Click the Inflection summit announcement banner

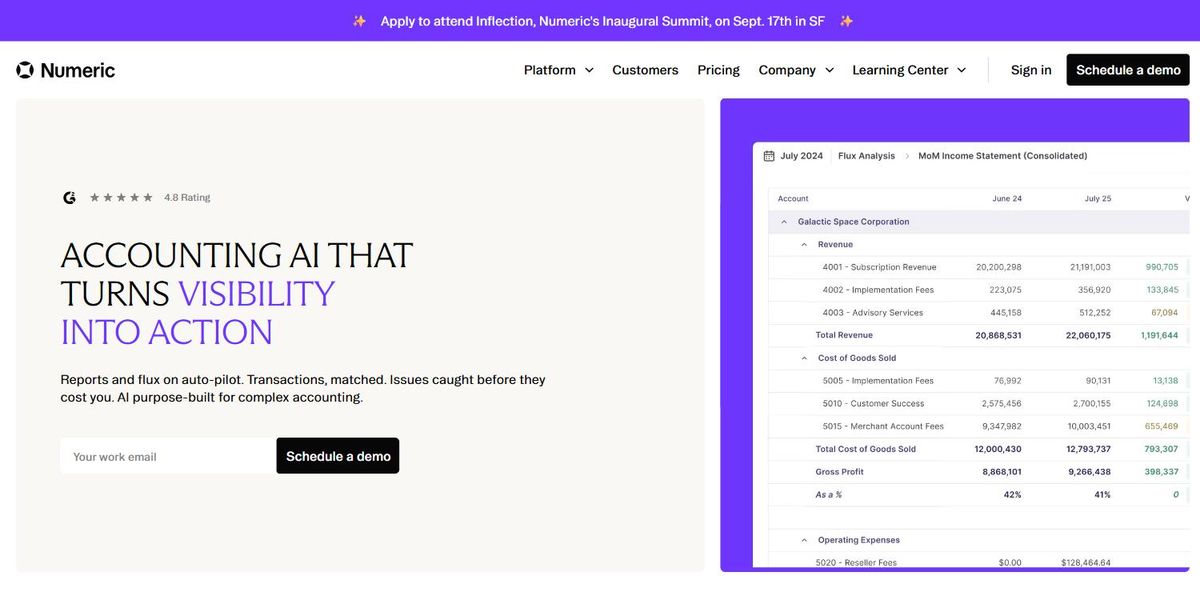602,21
